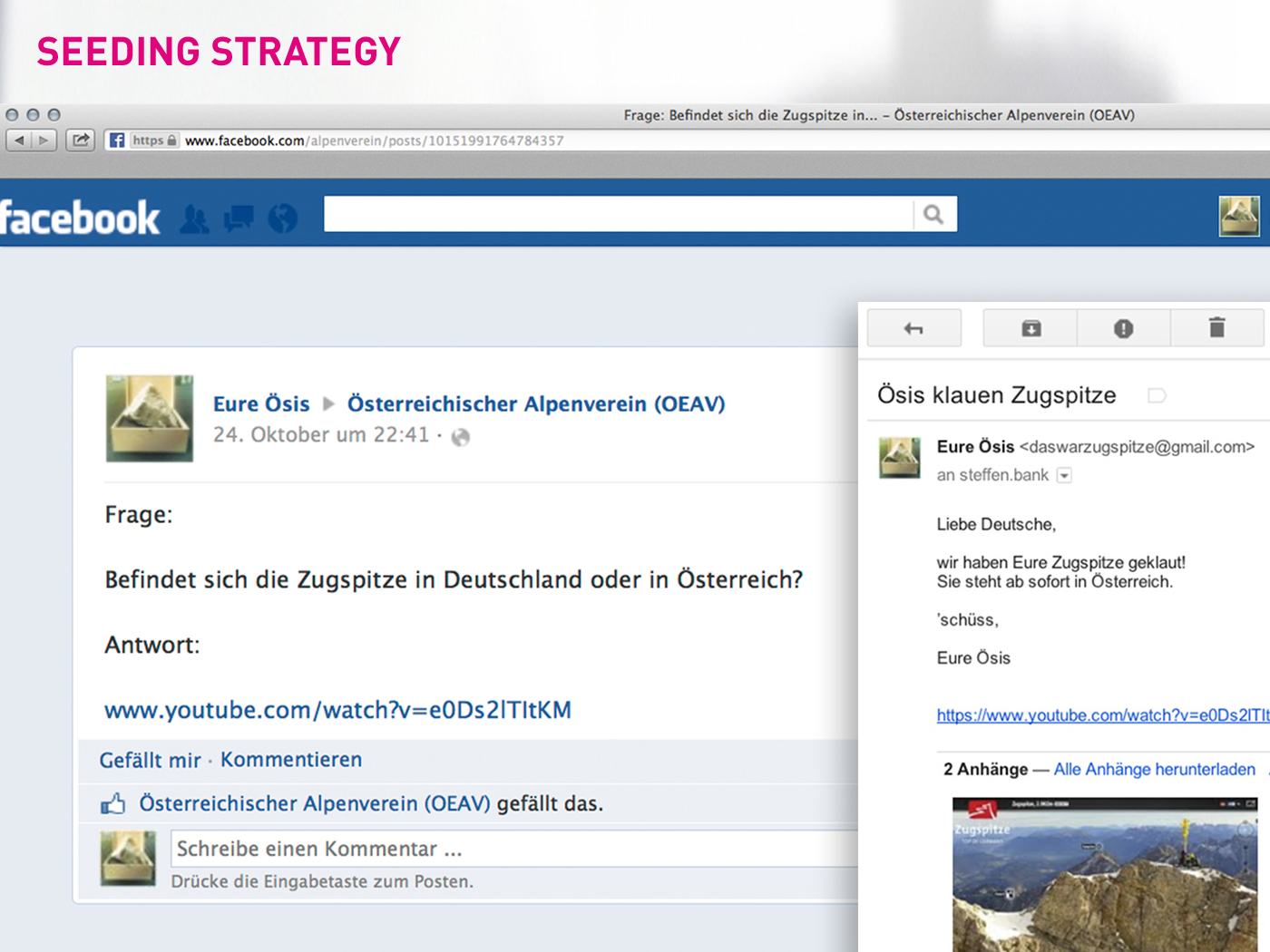
Task: Report spam with exclamation icon
Action: click(x=1123, y=328)
